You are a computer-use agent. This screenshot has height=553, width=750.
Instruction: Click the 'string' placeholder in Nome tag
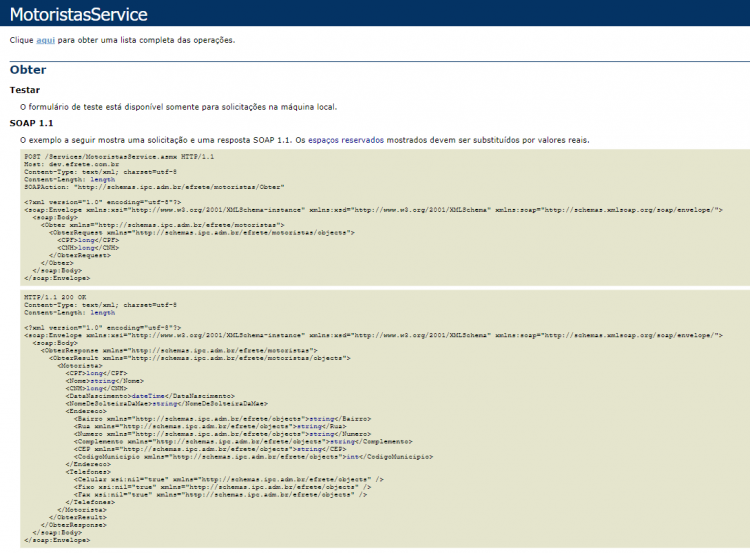103,381
